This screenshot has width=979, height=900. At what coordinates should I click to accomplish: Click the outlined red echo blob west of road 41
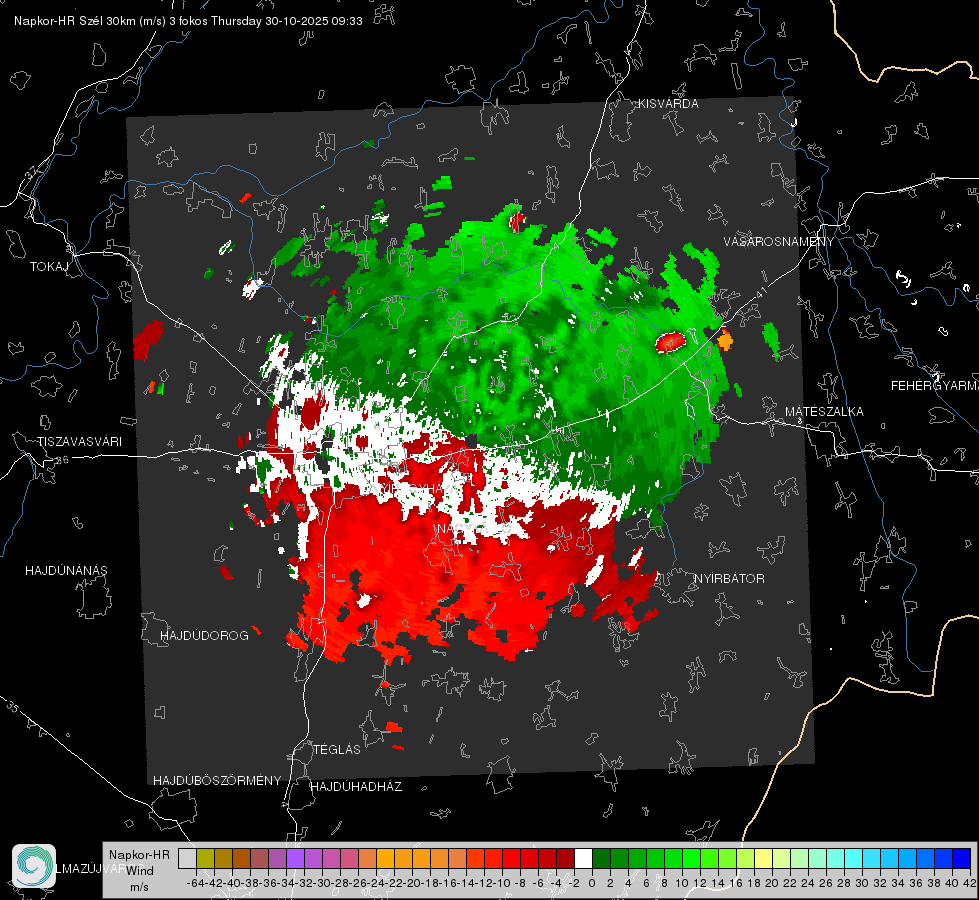[x=671, y=342]
